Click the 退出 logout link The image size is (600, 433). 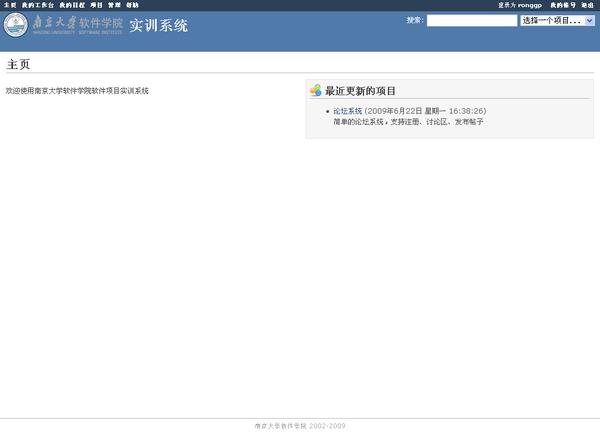[587, 5]
